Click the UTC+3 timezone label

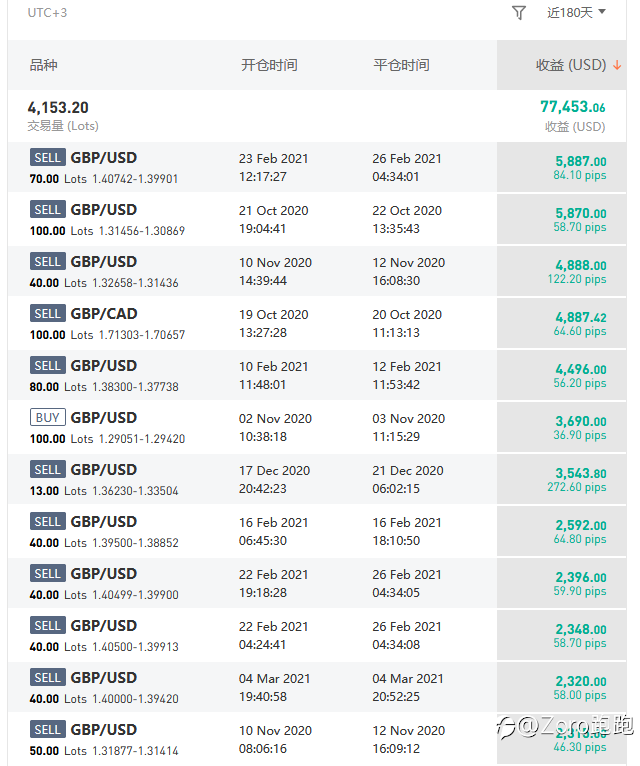tap(47, 13)
